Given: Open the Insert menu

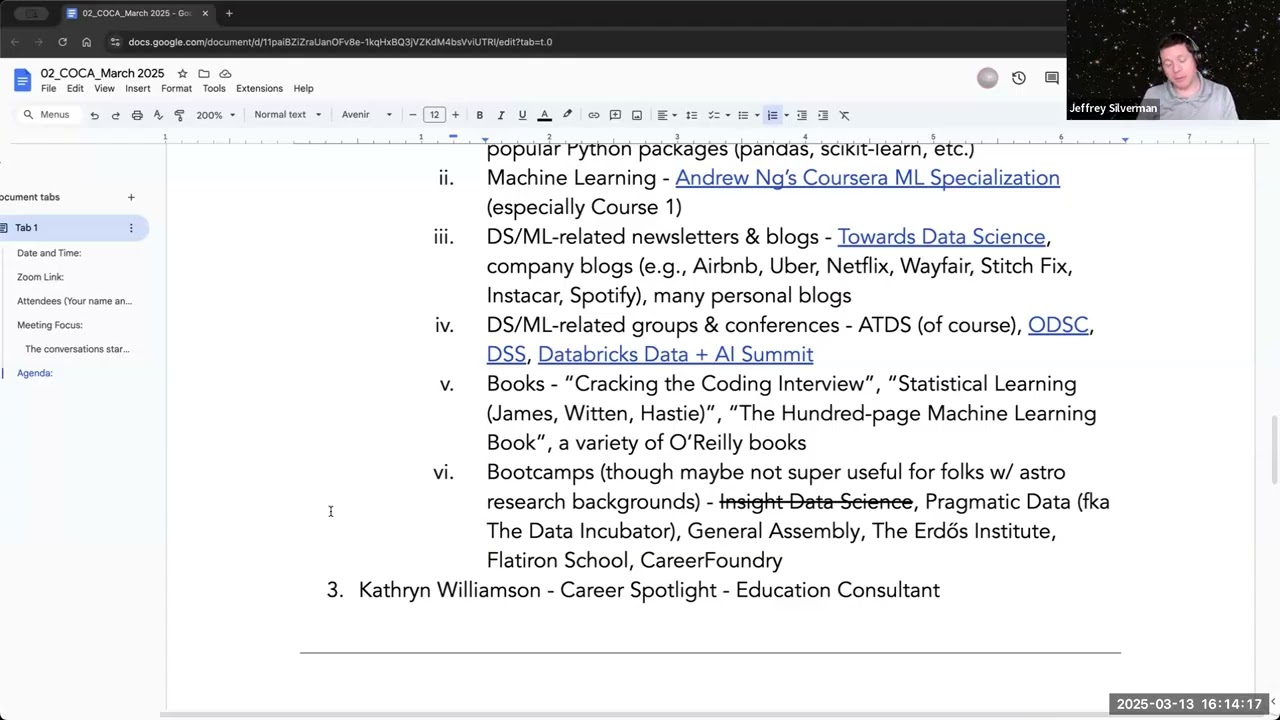Looking at the screenshot, I should point(137,88).
